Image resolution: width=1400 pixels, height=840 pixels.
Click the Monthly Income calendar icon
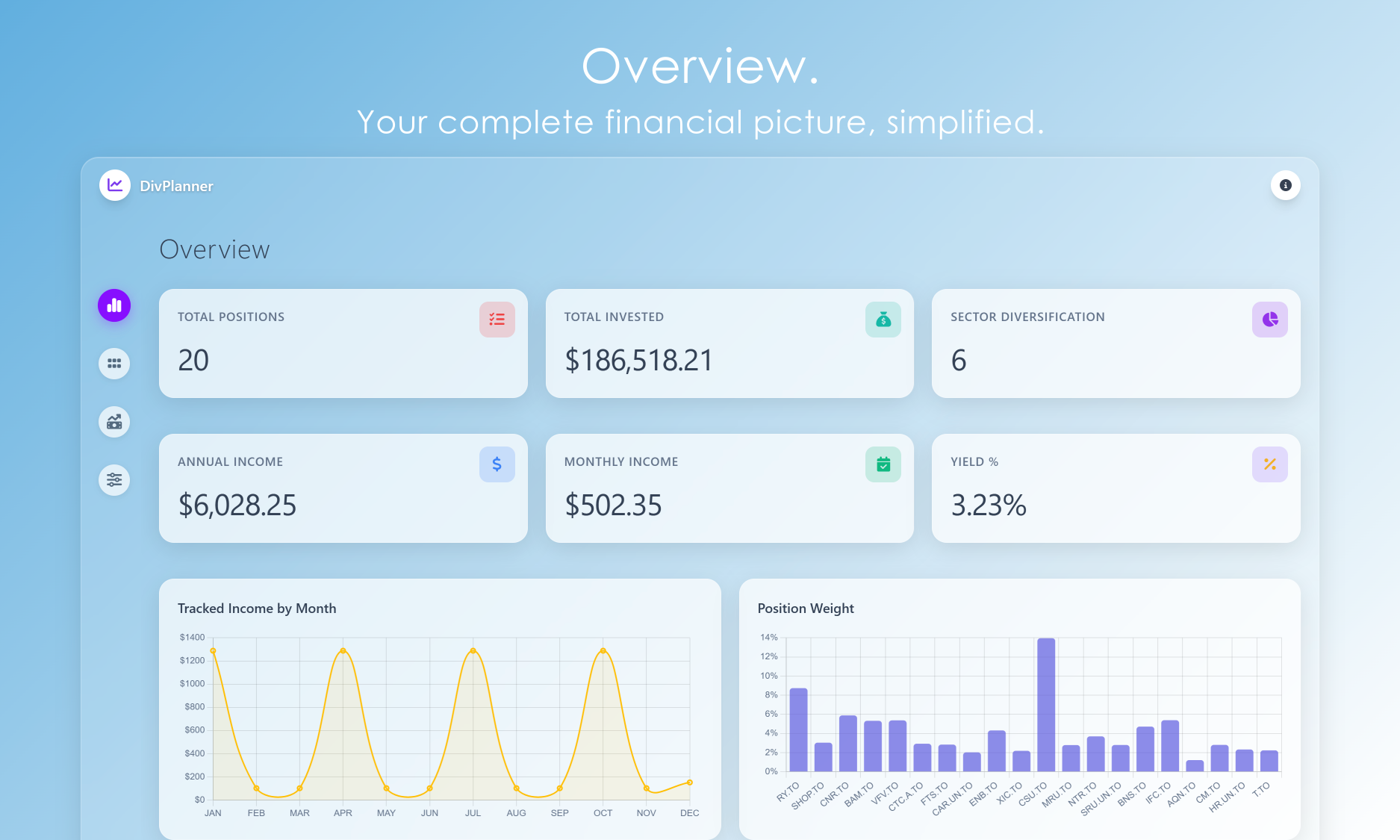click(x=883, y=464)
